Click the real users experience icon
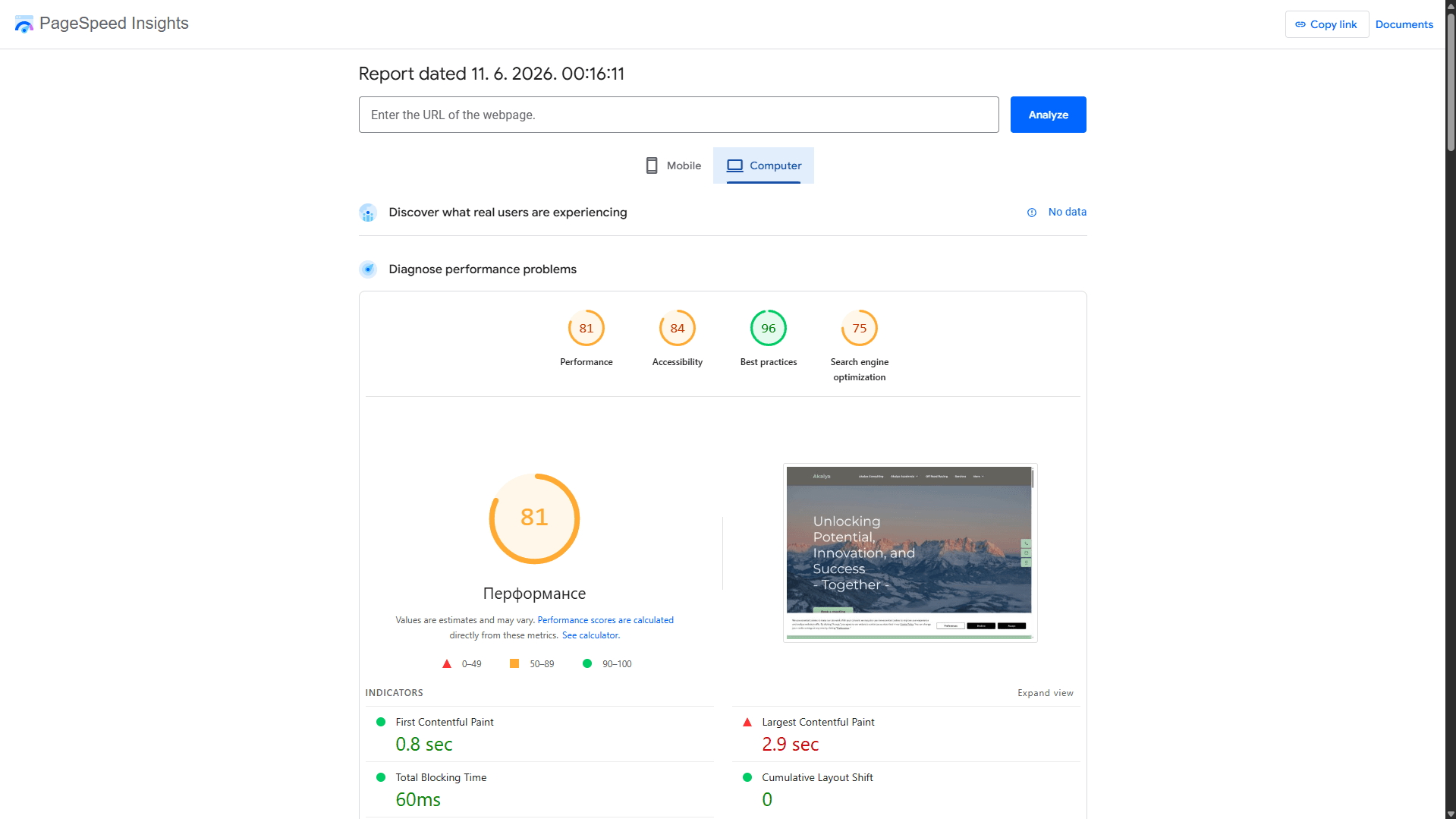1456x819 pixels. click(368, 213)
